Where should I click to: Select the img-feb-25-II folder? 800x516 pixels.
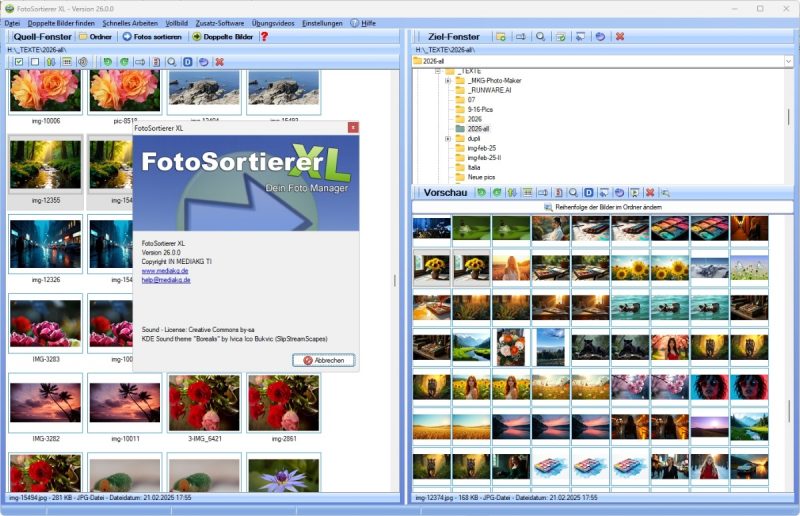click(485, 158)
